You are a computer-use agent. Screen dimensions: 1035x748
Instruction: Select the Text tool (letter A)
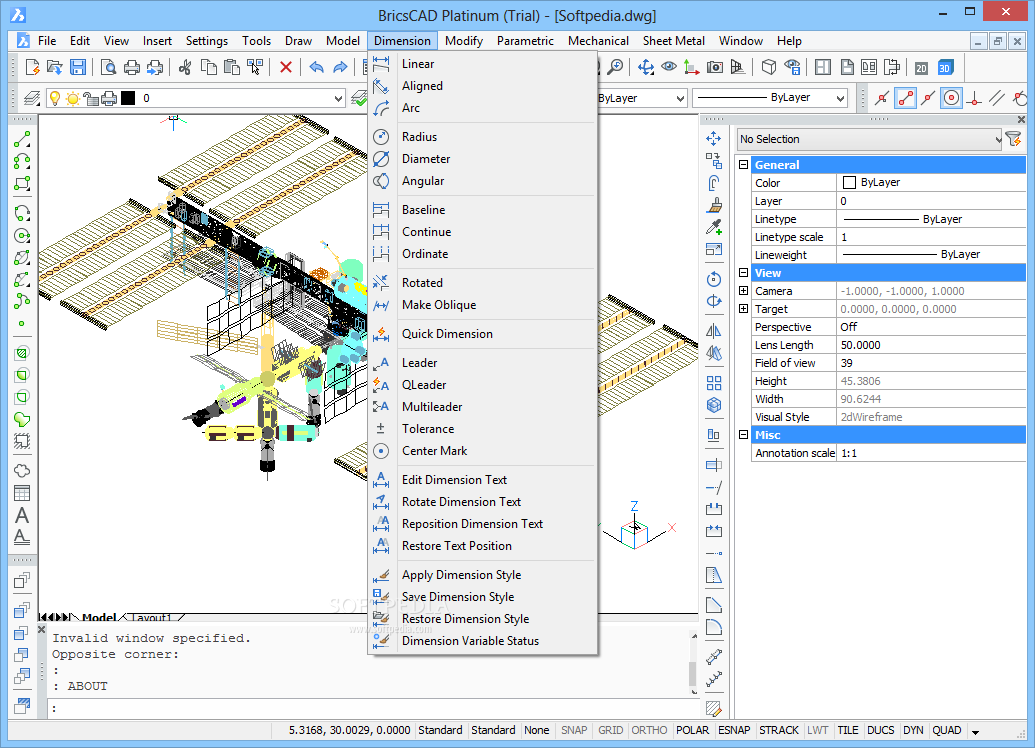point(22,515)
